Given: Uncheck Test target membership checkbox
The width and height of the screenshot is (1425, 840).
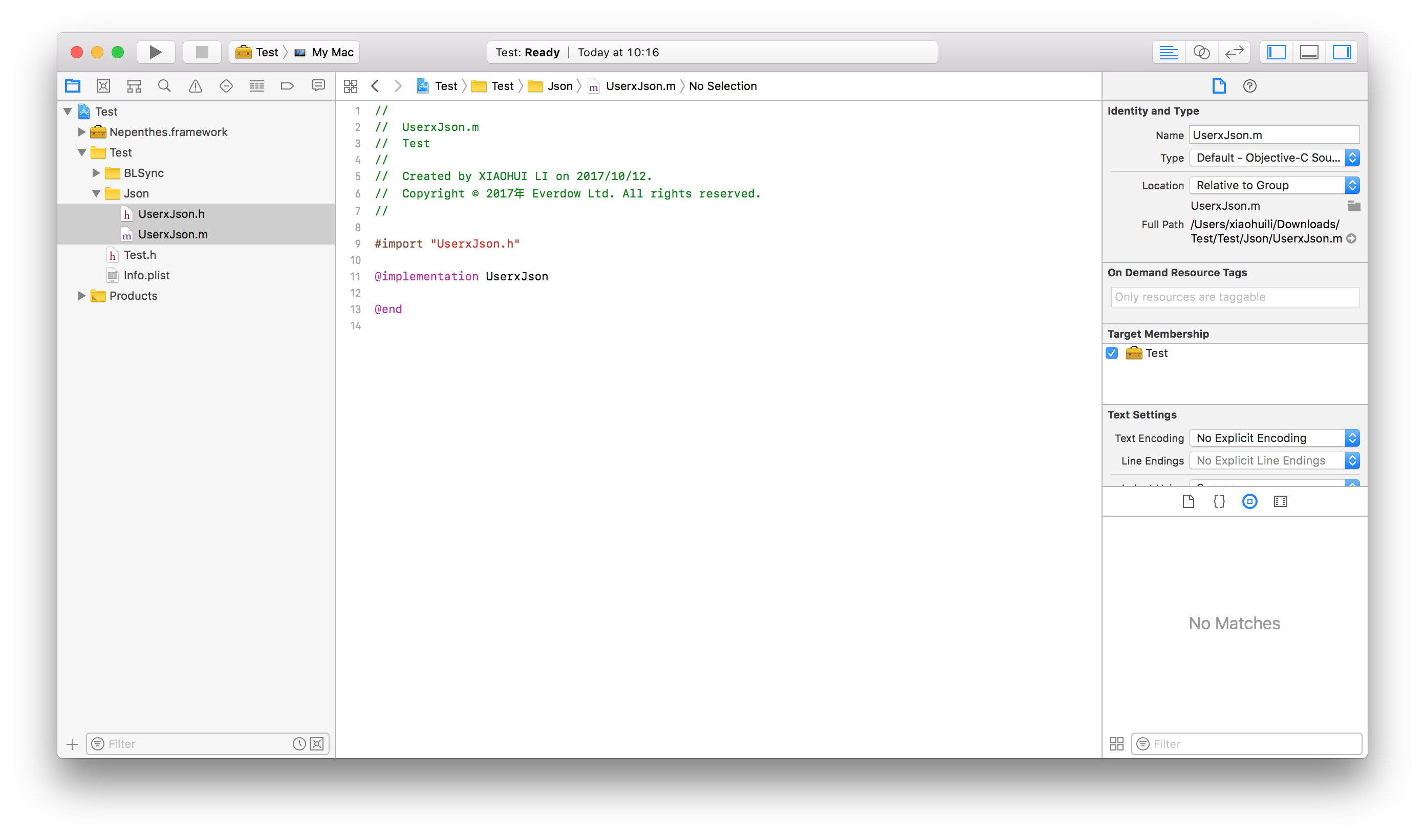Looking at the screenshot, I should pyautogui.click(x=1112, y=353).
